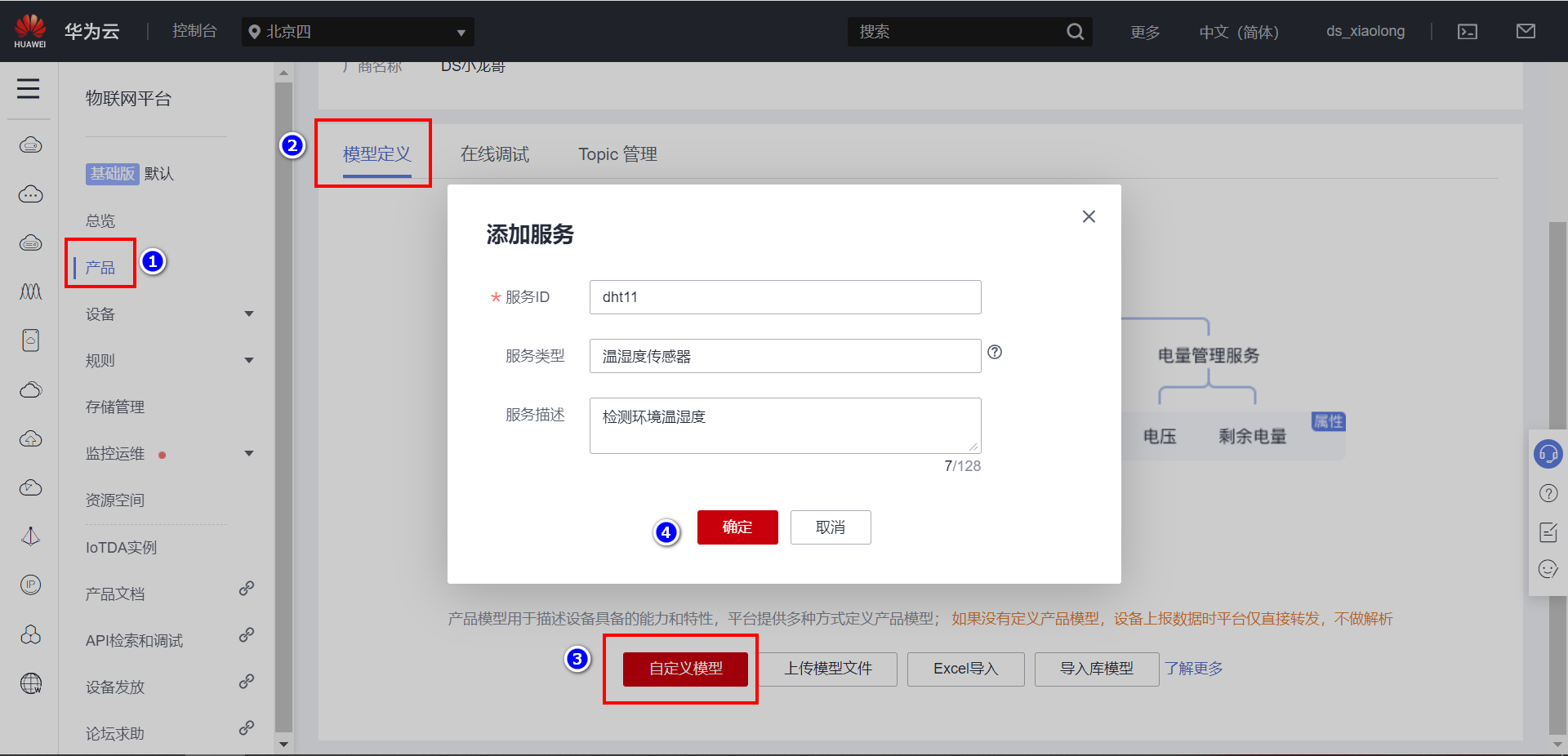Click the help icon beside 服务类型
The image size is (1568, 756).
tap(995, 352)
